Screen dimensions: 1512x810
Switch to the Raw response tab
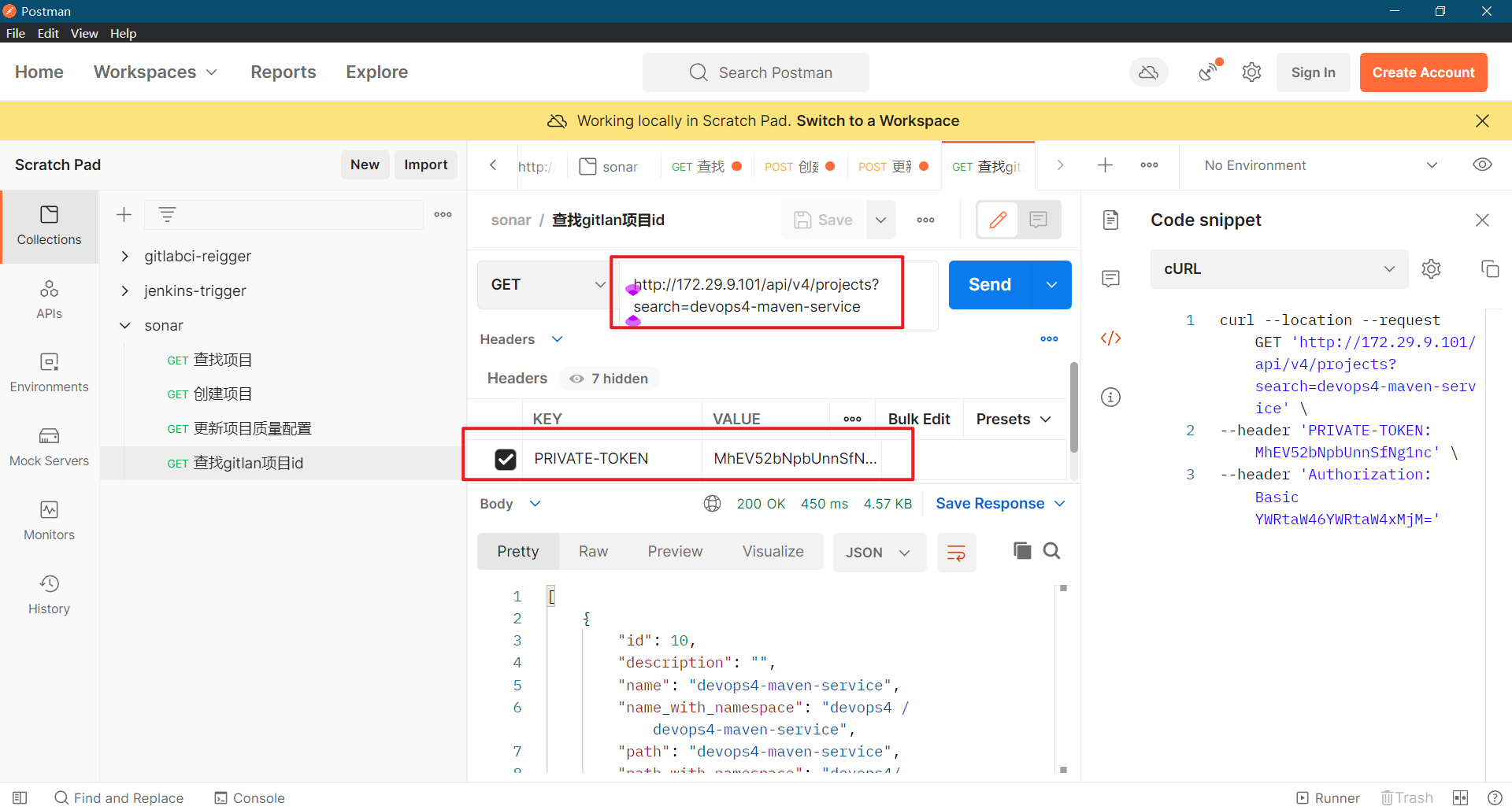tap(593, 551)
